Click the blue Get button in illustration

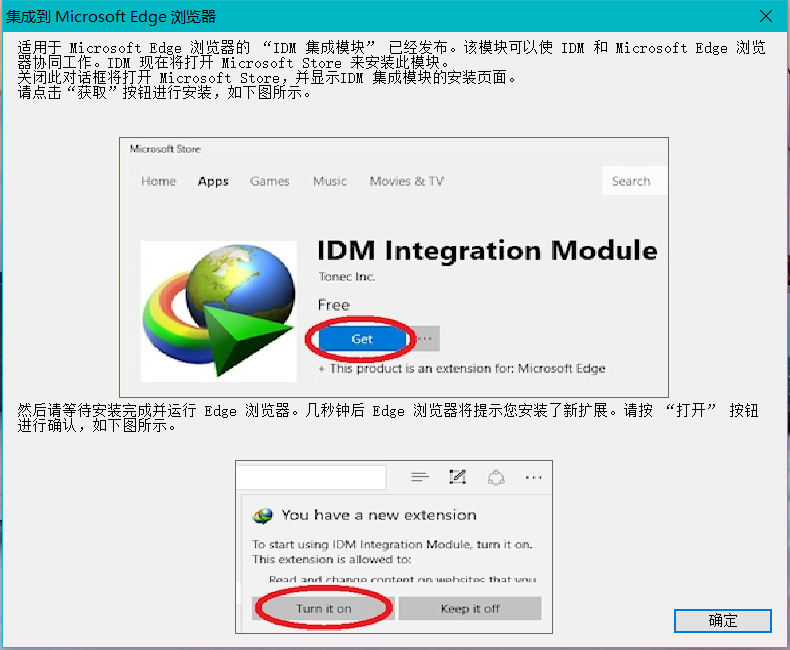[362, 339]
